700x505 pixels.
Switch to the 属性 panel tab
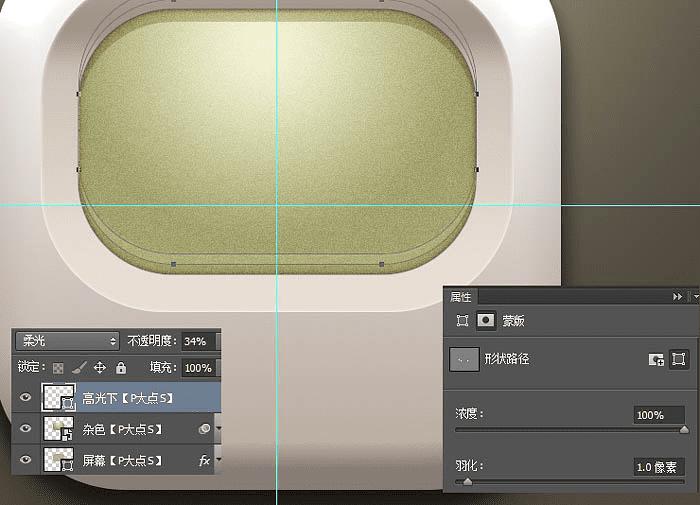click(460, 297)
